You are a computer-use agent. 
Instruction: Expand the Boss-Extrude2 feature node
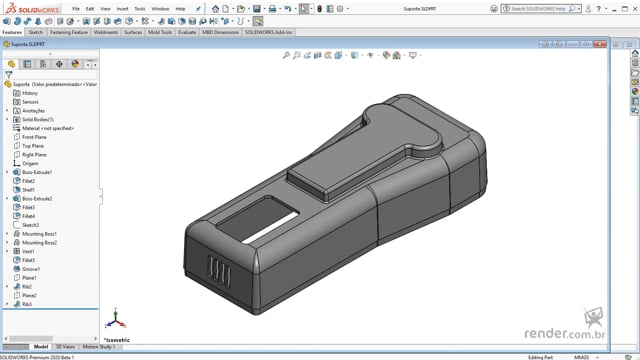click(7, 199)
